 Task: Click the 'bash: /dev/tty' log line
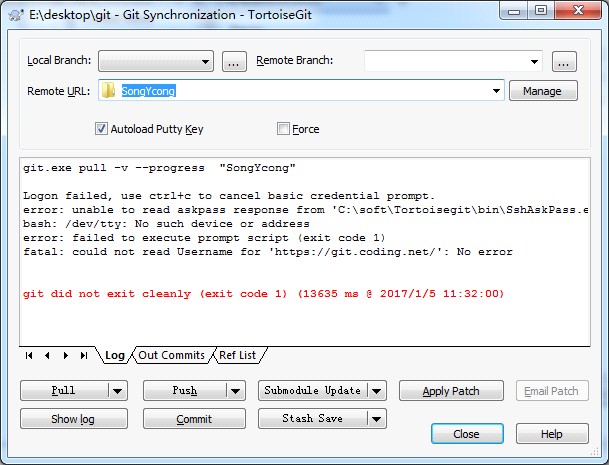166,224
